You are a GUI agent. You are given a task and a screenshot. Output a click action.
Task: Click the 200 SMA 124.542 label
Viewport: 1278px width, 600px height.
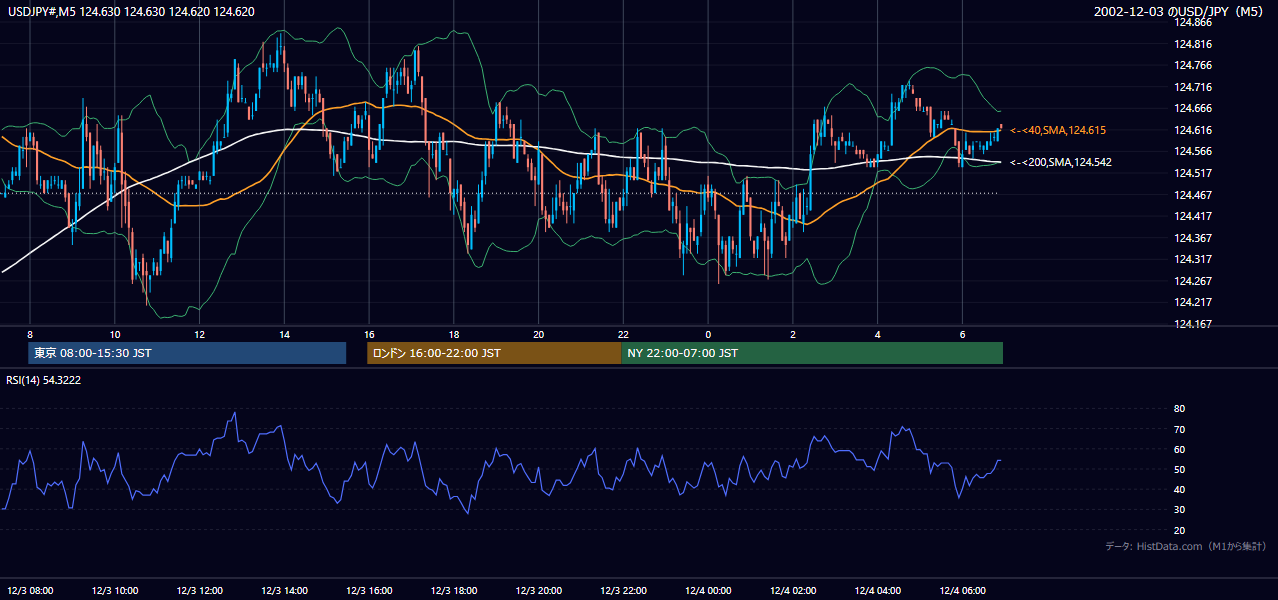(x=1060, y=162)
